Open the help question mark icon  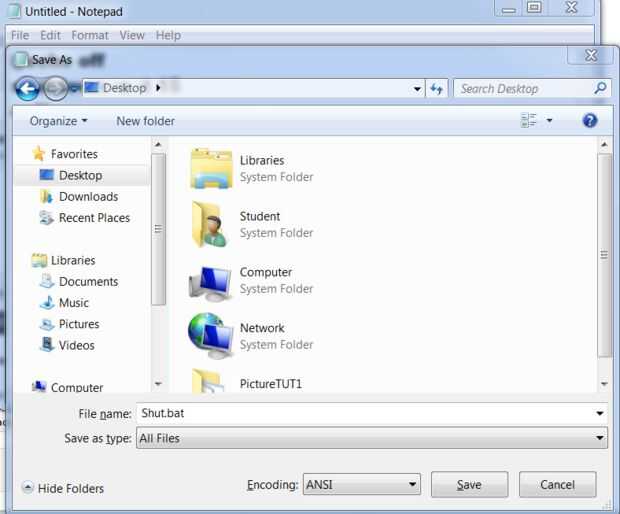tap(590, 120)
